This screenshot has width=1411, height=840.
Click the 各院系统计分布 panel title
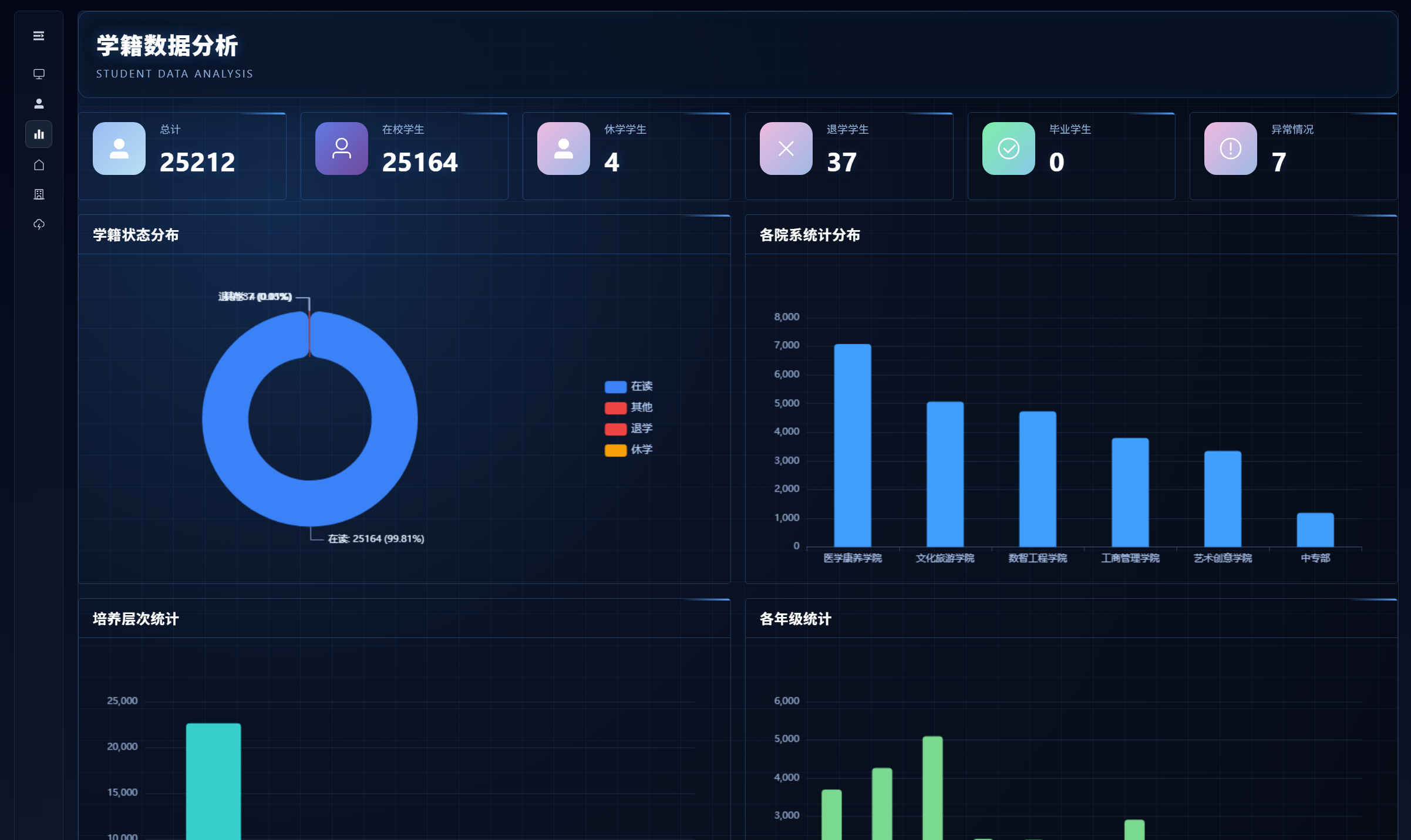click(x=810, y=235)
